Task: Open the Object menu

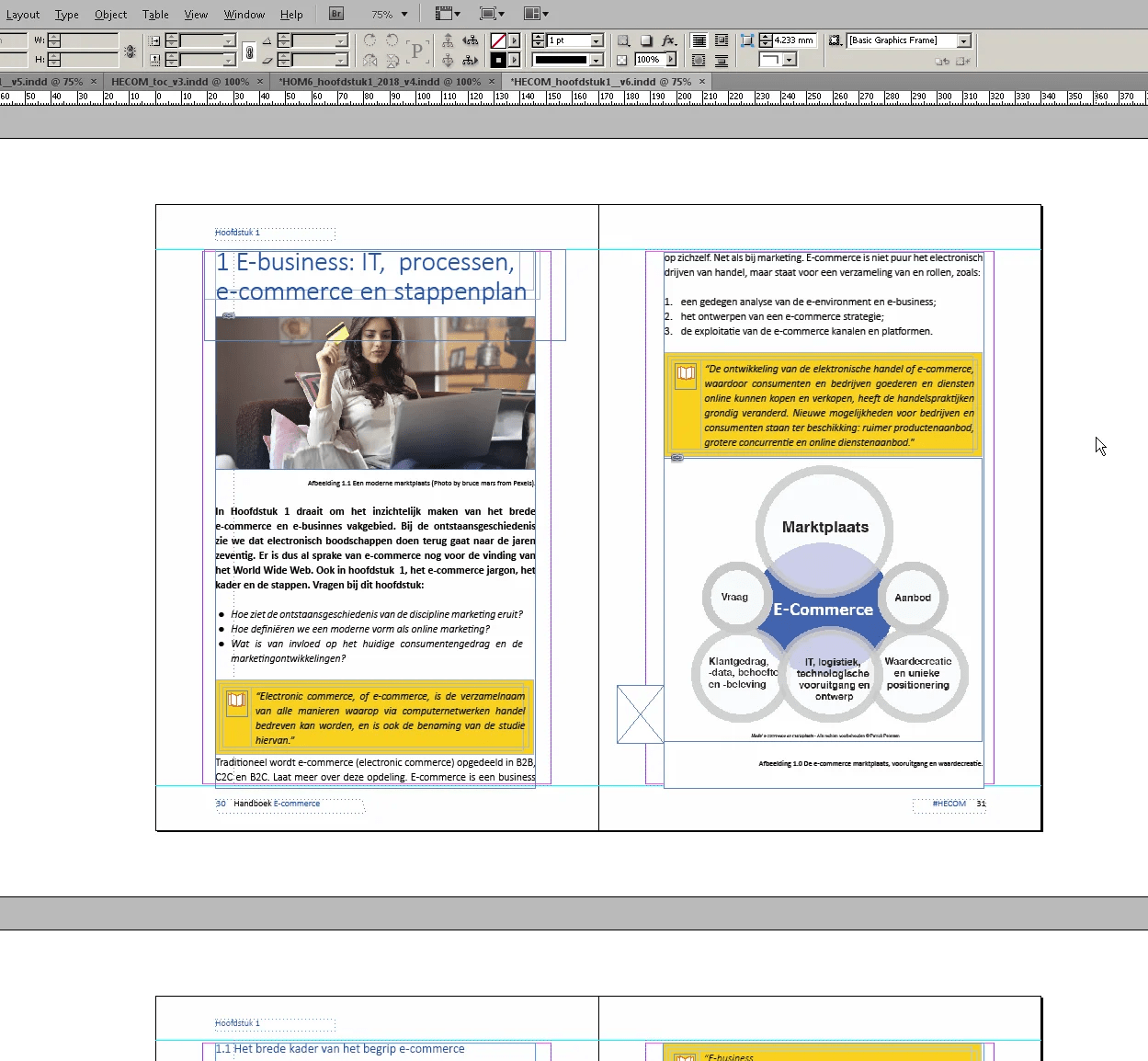Action: [110, 14]
